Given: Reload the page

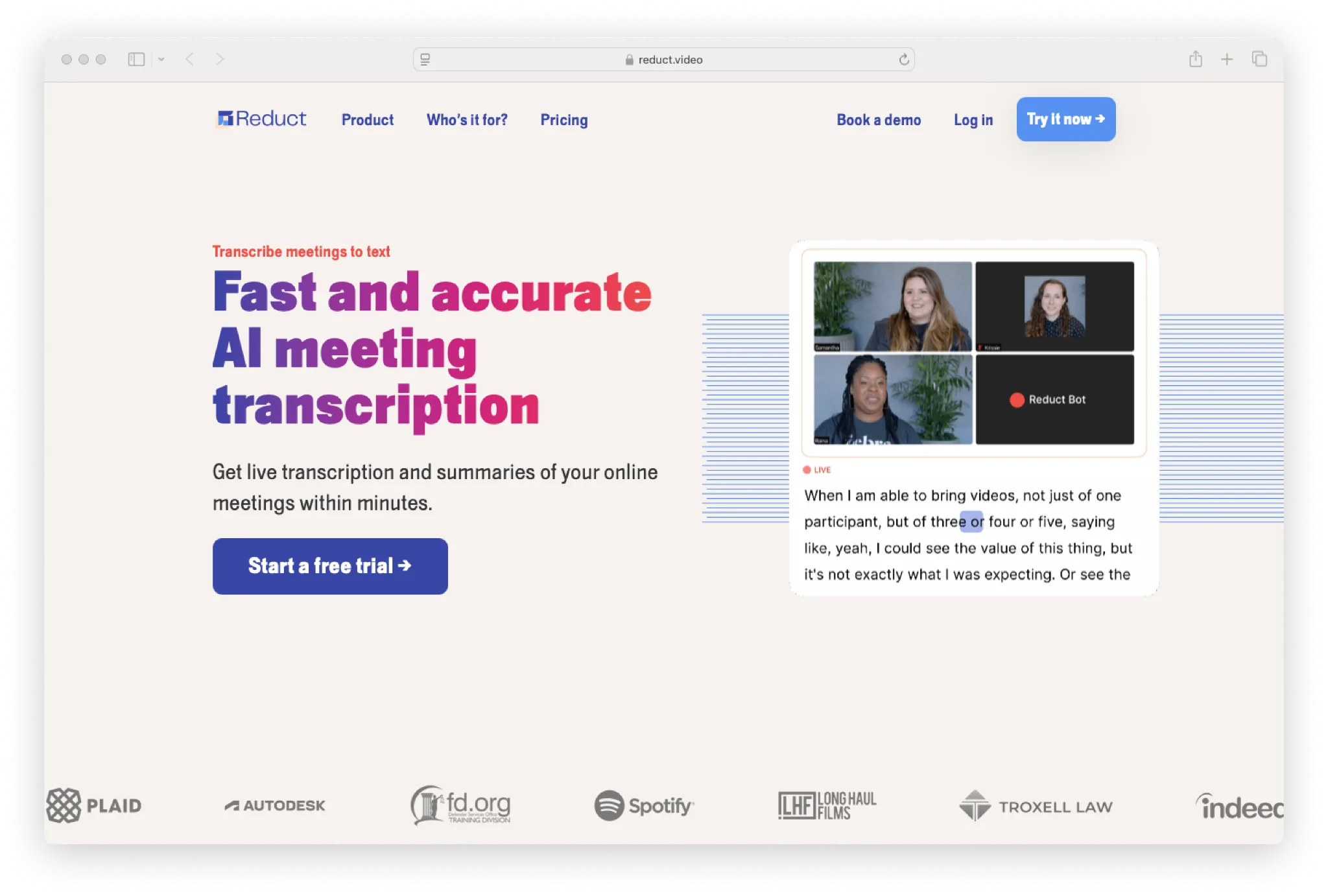Looking at the screenshot, I should [x=904, y=60].
